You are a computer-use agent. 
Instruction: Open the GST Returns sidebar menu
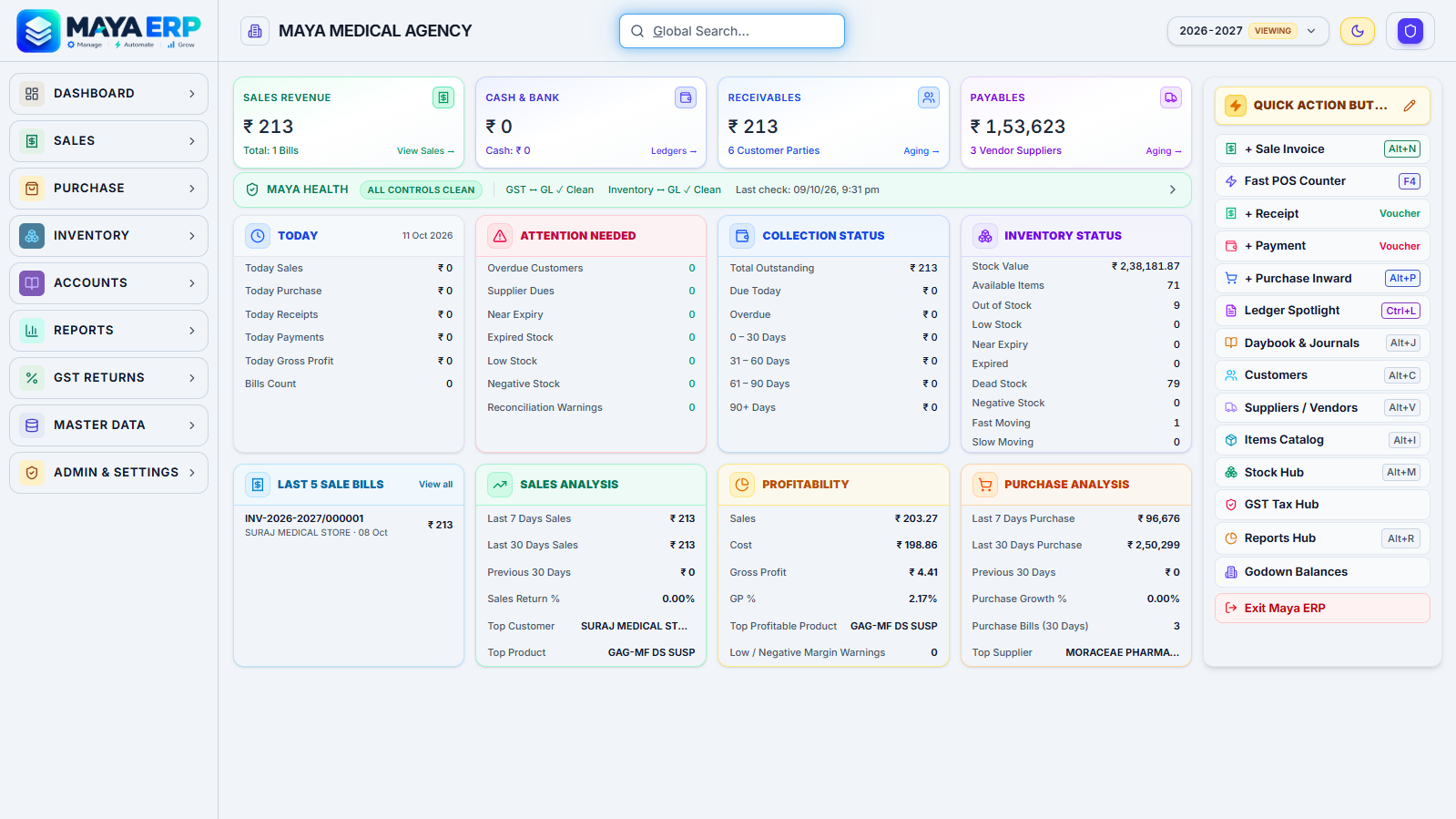(x=108, y=378)
